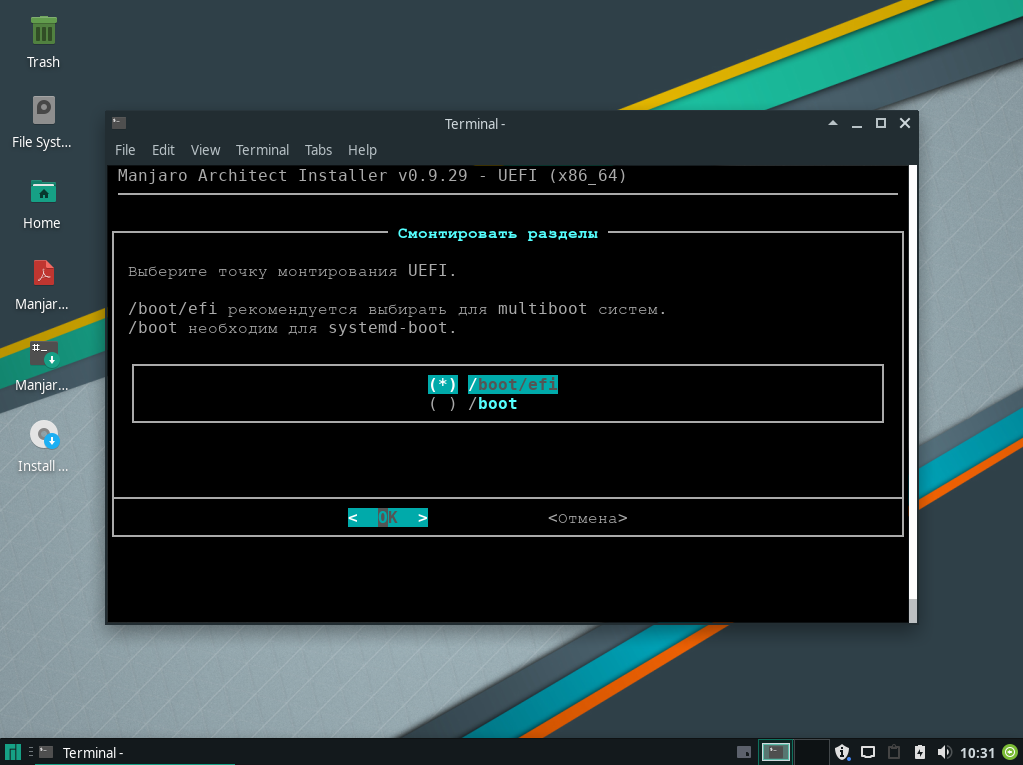Select the /boot/efi mount point option
Viewport: 1023px width, 765px height.
point(493,384)
